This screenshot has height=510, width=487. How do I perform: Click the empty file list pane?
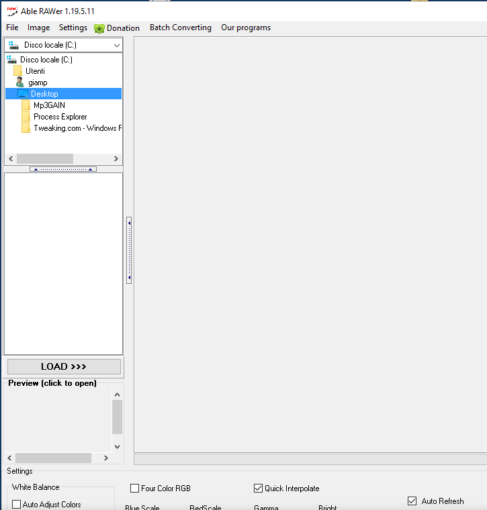point(63,264)
